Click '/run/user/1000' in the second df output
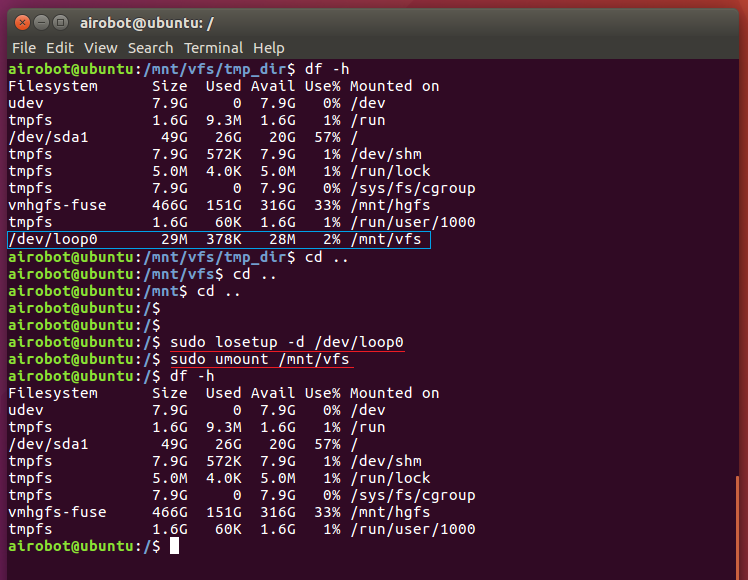748x580 pixels. (x=413, y=529)
